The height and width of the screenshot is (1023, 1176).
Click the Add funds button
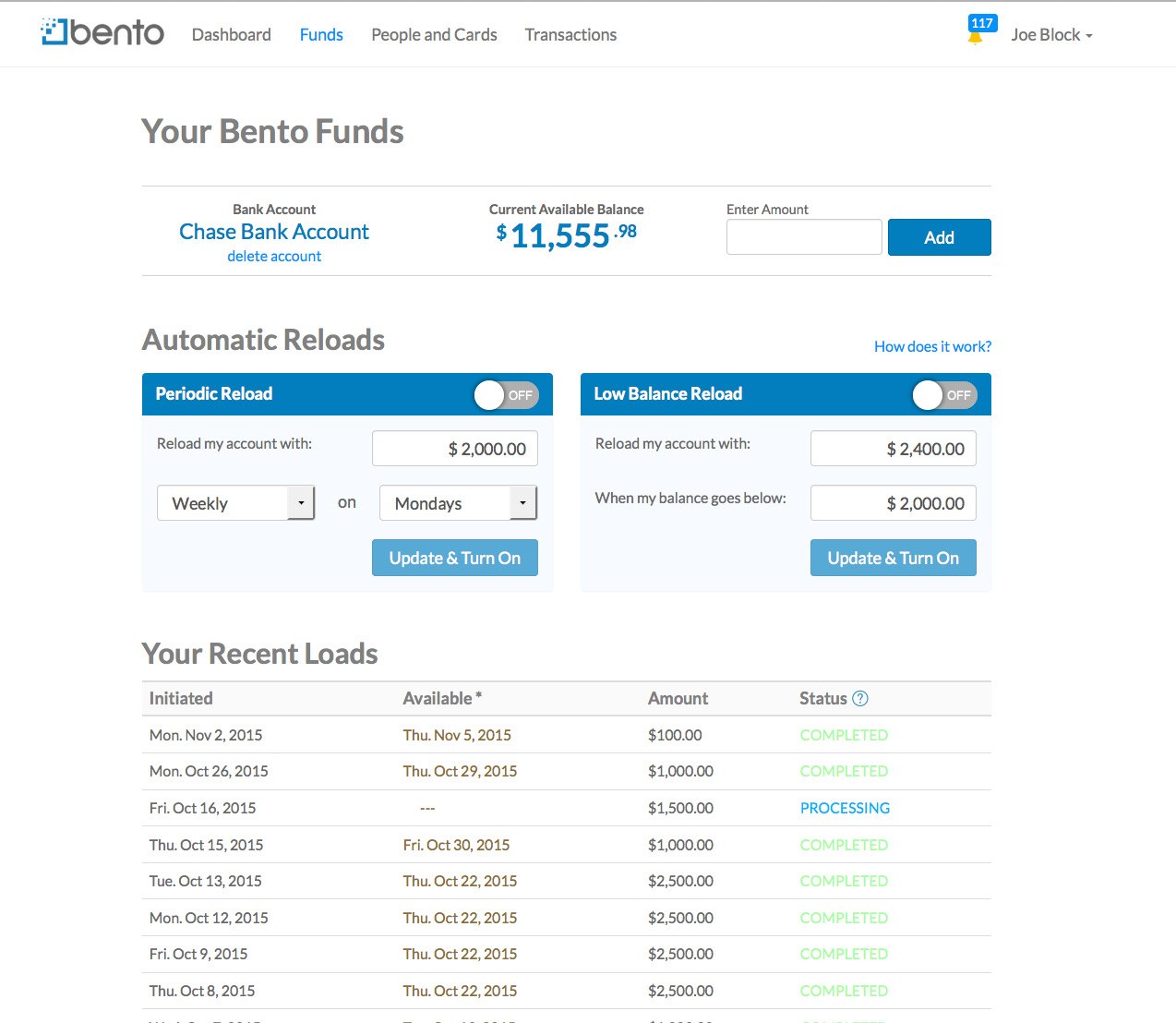point(940,237)
